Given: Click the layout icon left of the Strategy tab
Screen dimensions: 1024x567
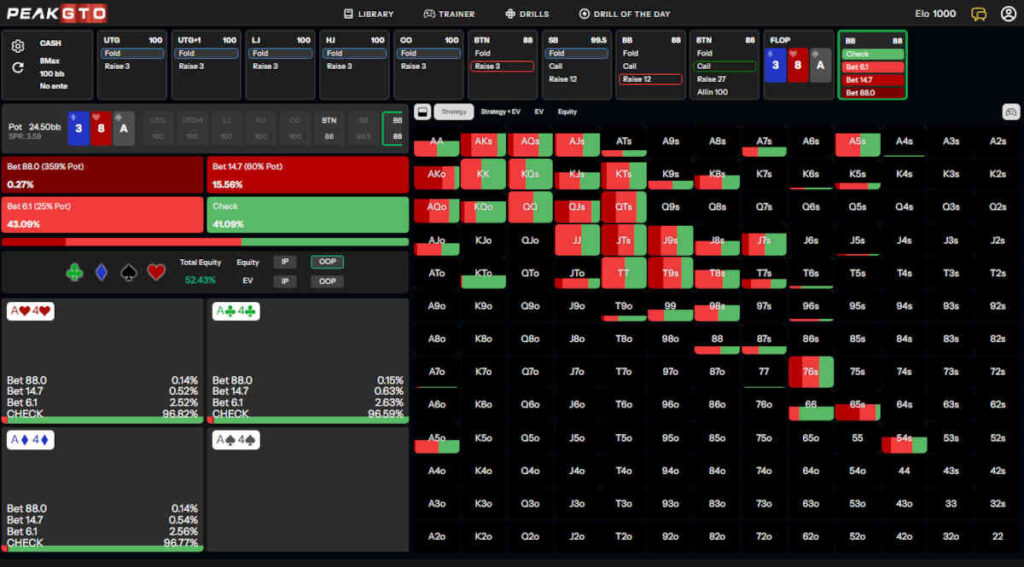Looking at the screenshot, I should coord(422,112).
